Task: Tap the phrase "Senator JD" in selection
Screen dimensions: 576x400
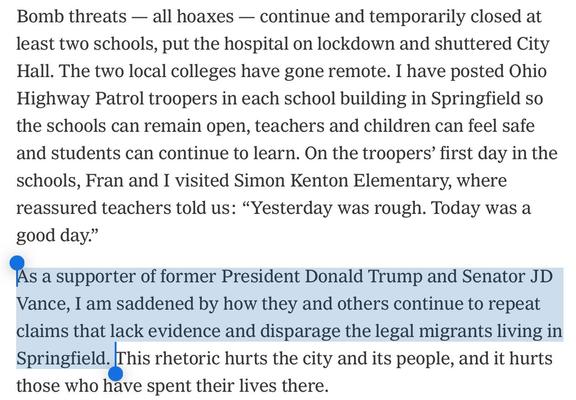Action: pyautogui.click(x=507, y=276)
